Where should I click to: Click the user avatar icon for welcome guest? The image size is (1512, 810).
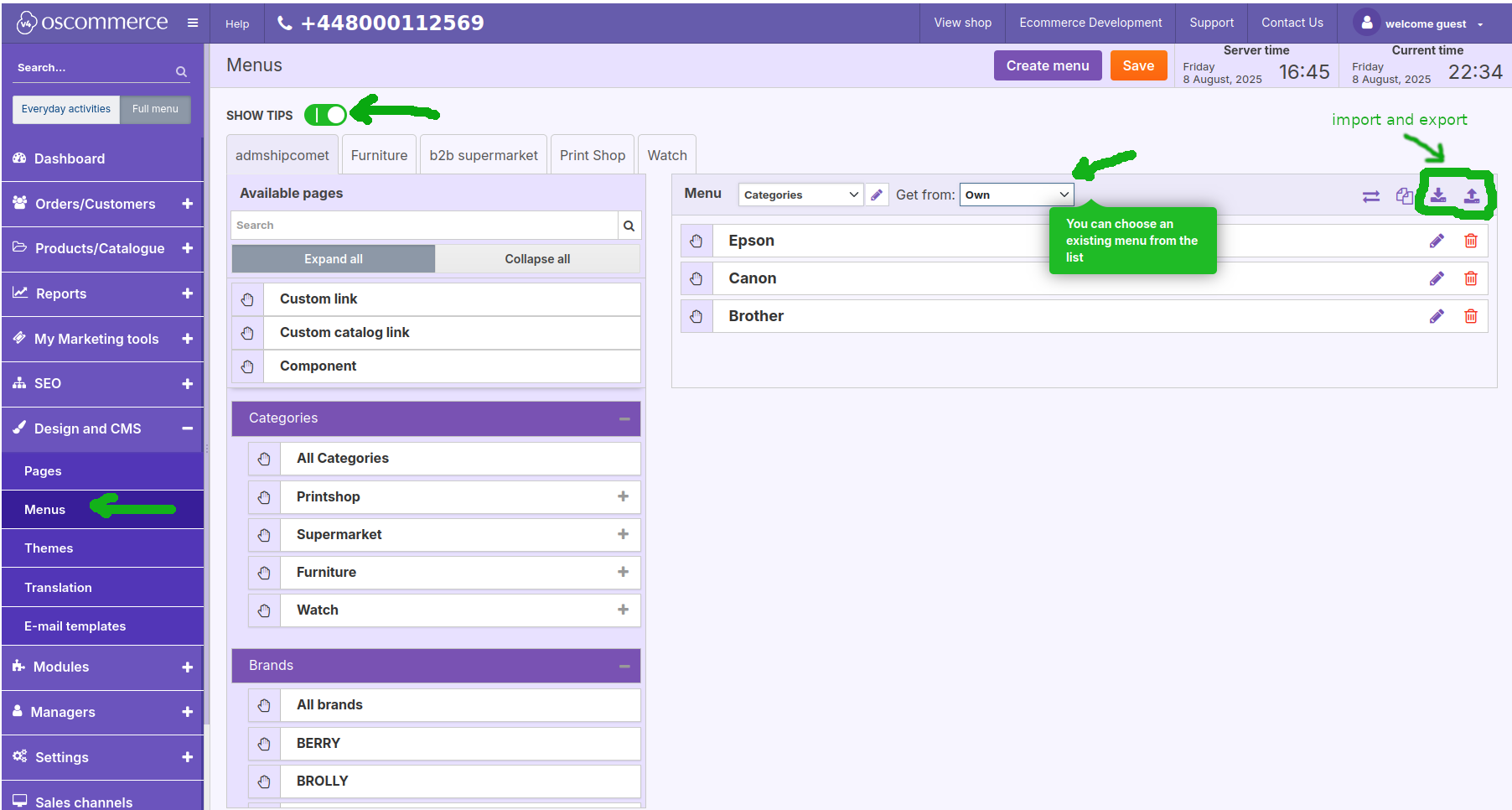pyautogui.click(x=1366, y=23)
